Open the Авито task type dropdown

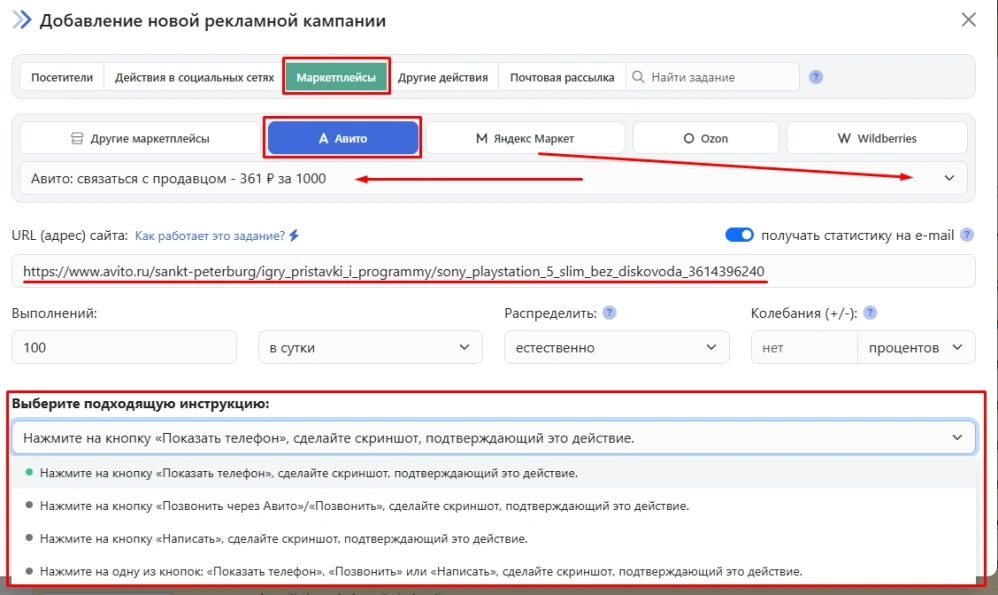coord(950,178)
